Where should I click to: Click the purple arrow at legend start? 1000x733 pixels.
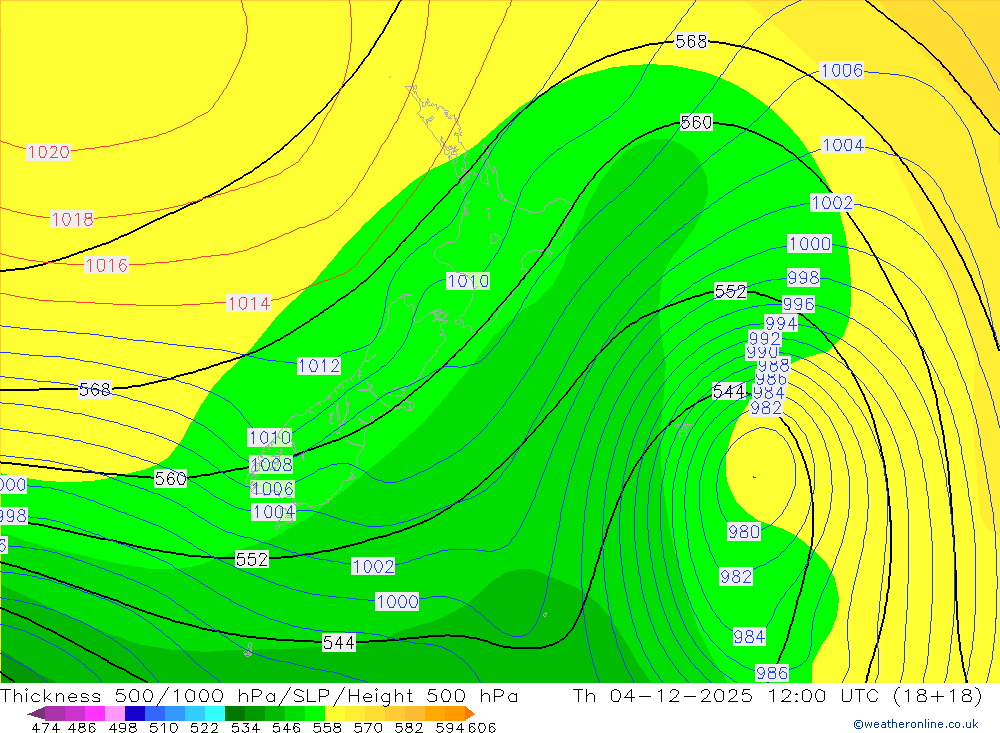coord(36,713)
